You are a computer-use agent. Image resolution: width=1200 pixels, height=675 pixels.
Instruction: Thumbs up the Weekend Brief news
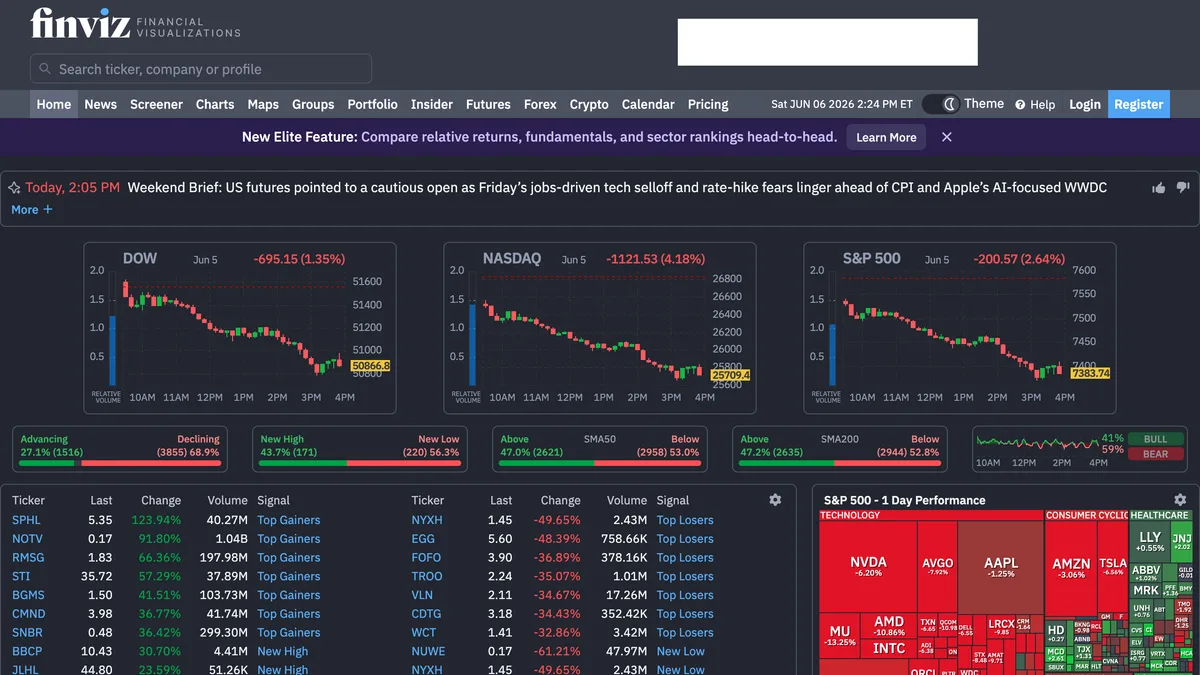point(1159,187)
